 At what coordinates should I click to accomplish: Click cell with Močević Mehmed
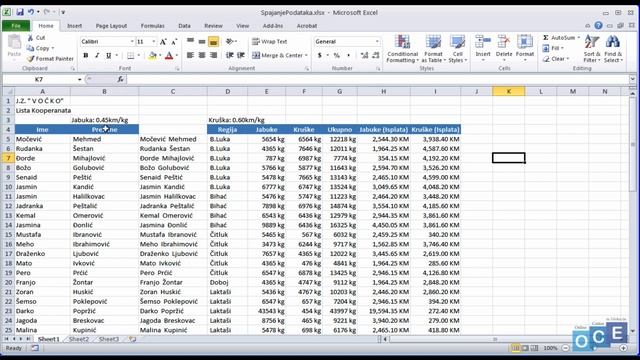tap(173, 139)
